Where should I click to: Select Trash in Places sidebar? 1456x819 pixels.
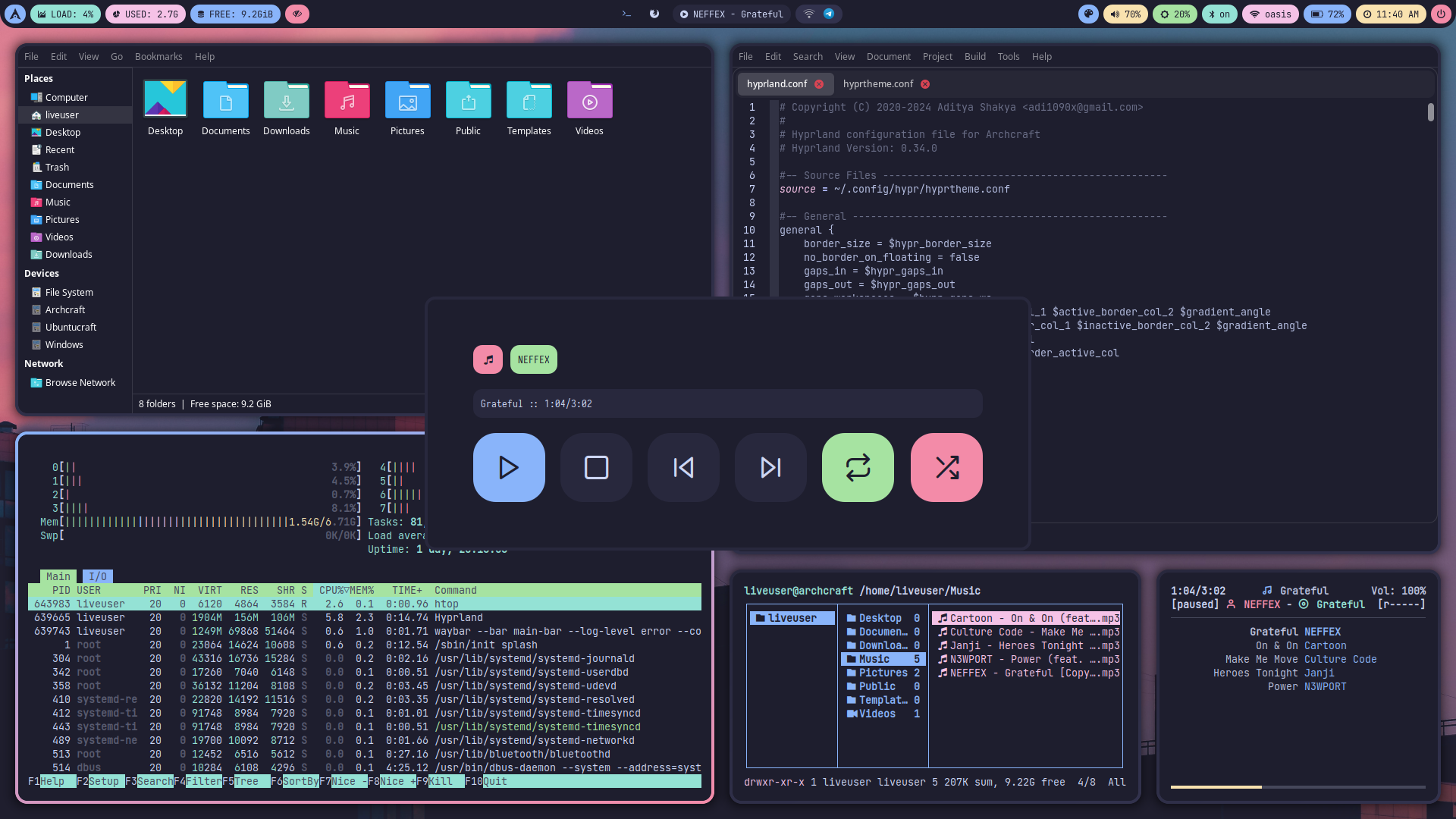(x=57, y=167)
